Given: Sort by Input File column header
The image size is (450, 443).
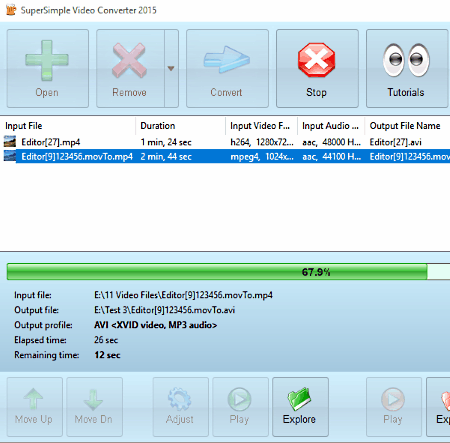Looking at the screenshot, I should tap(68, 126).
